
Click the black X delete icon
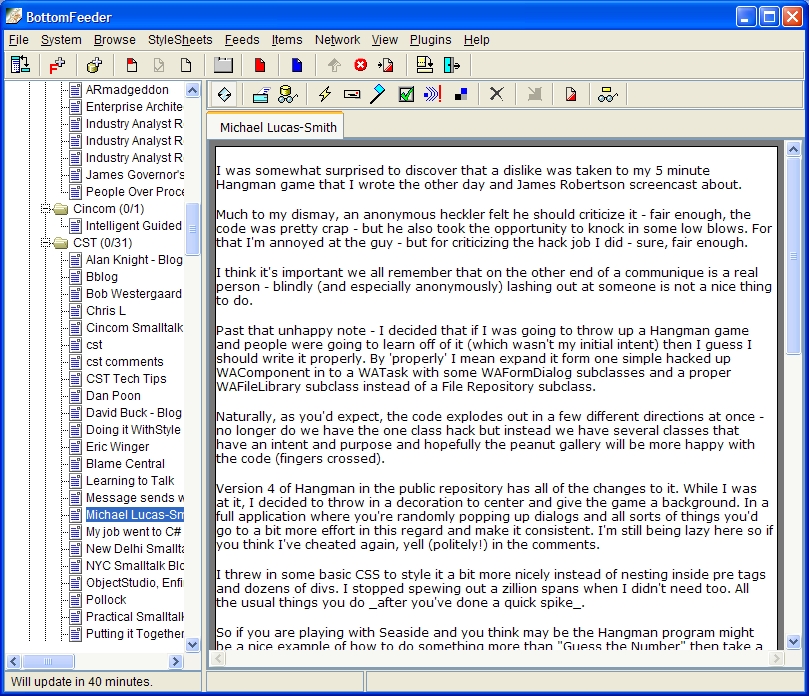(x=496, y=94)
